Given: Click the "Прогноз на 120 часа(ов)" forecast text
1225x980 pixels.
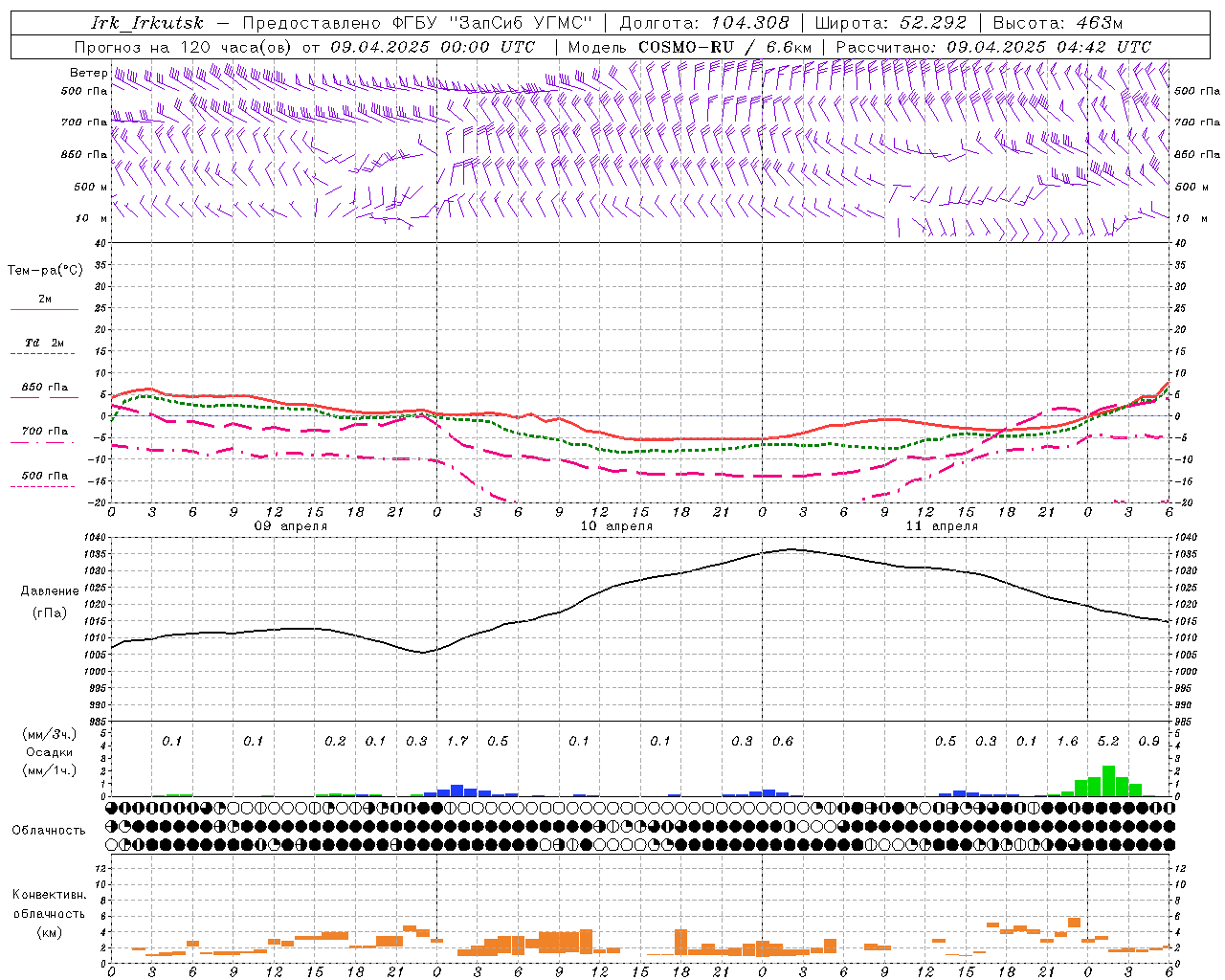Looking at the screenshot, I should pyautogui.click(x=184, y=47).
